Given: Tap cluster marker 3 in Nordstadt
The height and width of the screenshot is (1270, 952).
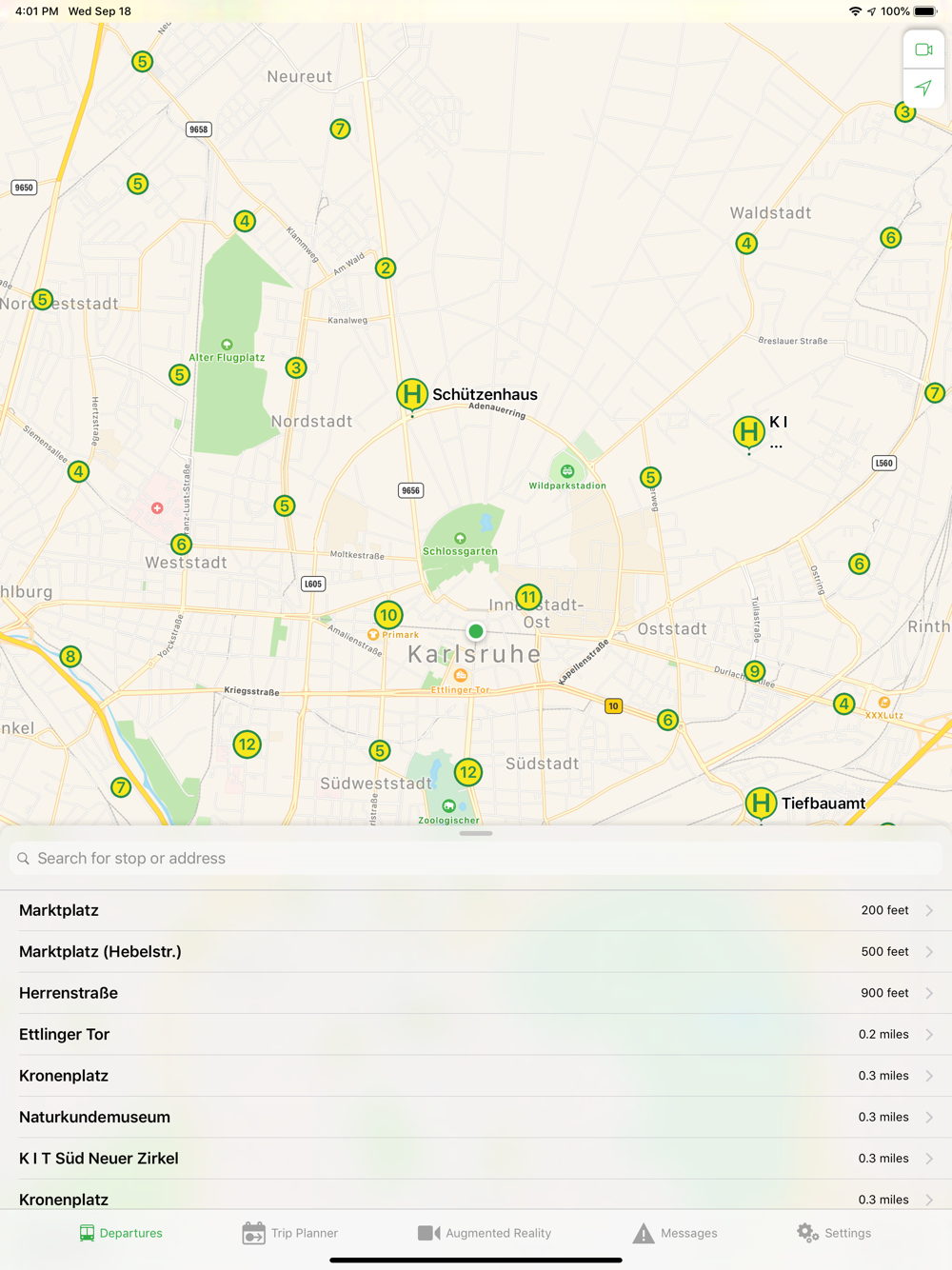Looking at the screenshot, I should (296, 367).
